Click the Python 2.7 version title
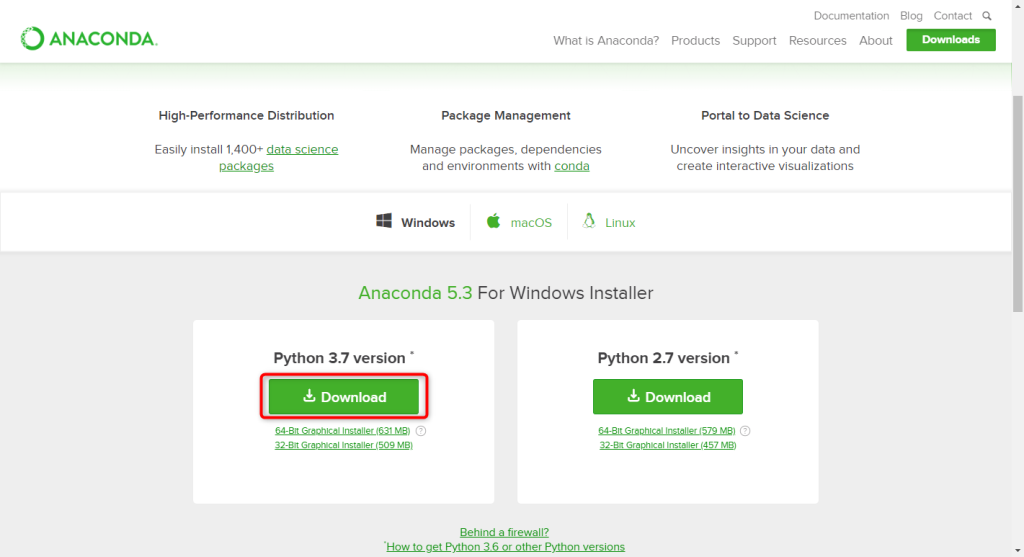This screenshot has width=1024, height=557. pyautogui.click(x=667, y=358)
